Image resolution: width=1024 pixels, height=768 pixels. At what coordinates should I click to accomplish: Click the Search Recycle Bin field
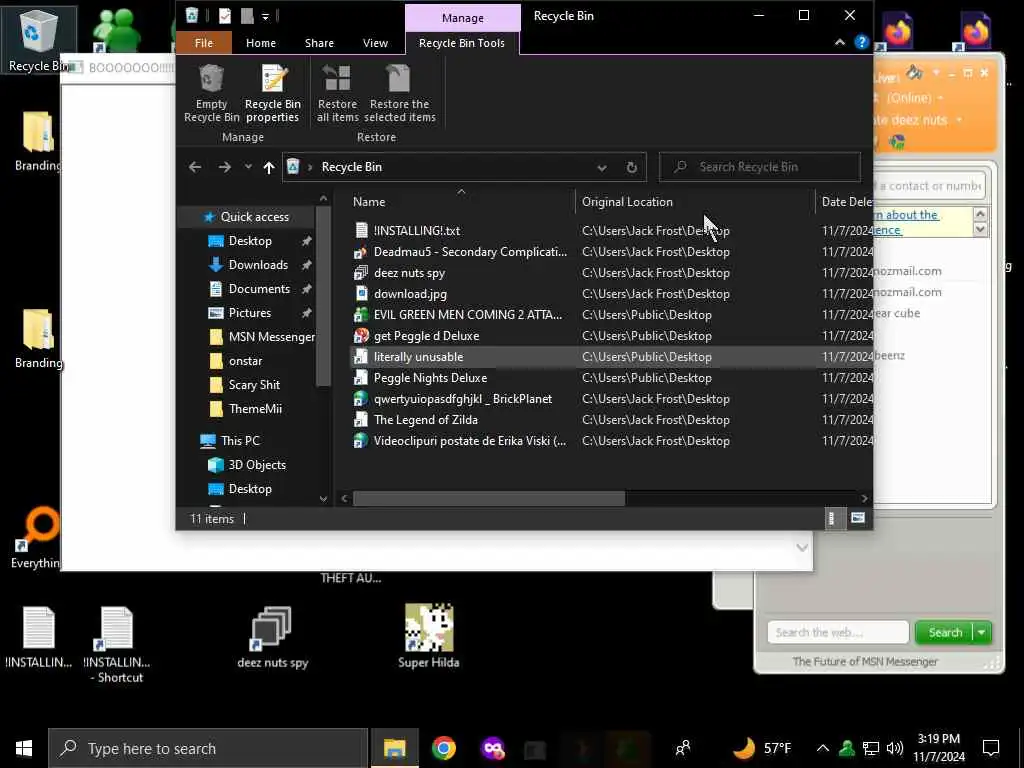[760, 167]
